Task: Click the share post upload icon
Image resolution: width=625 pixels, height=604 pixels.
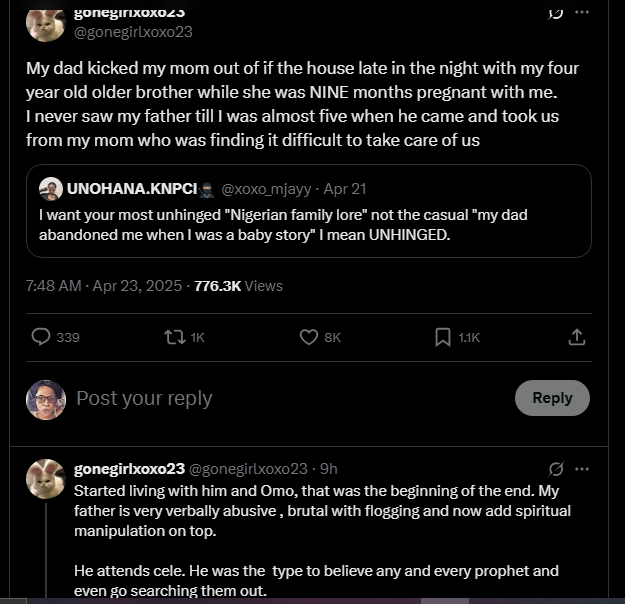Action: (576, 338)
